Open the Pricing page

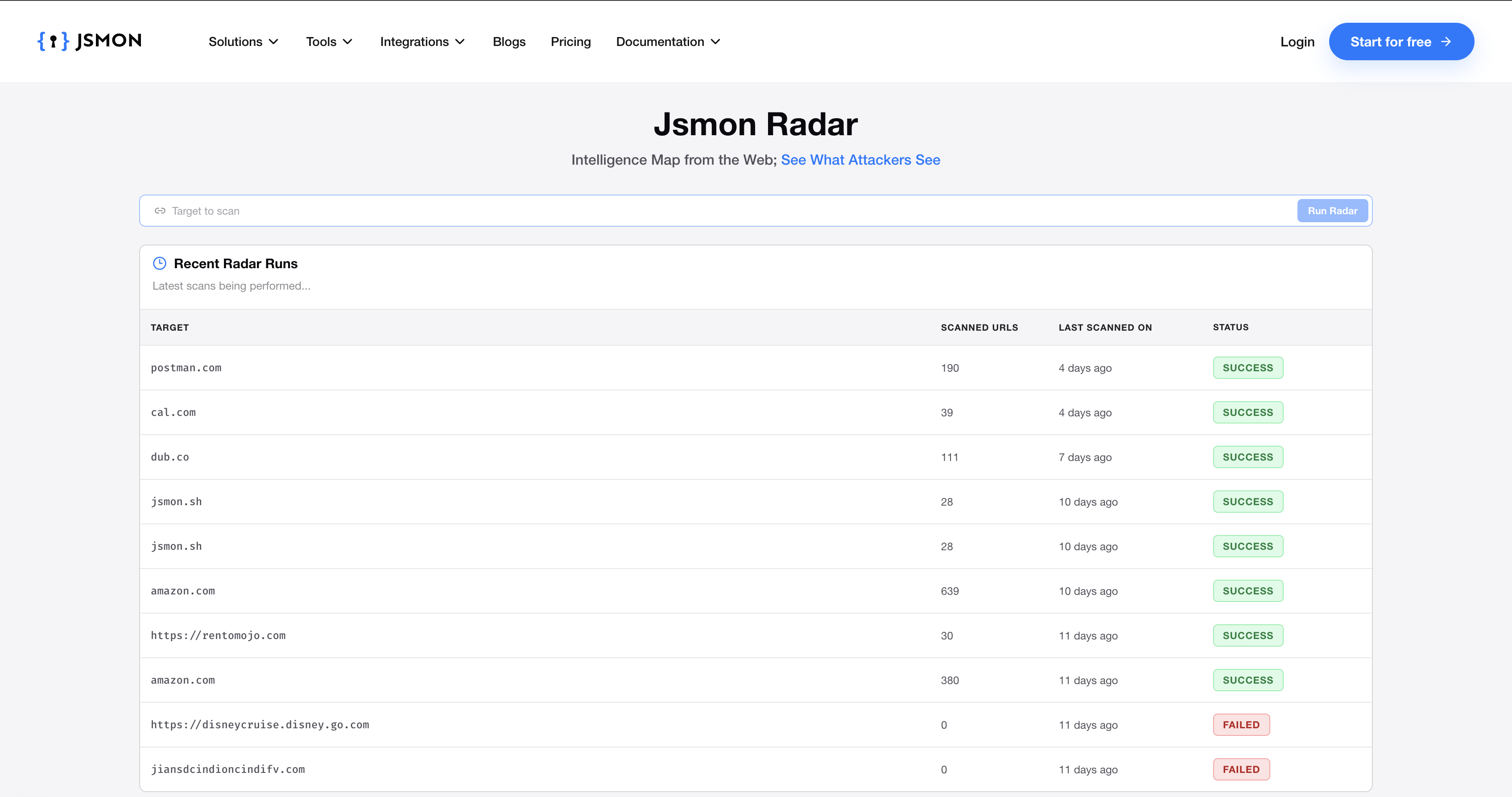click(x=570, y=42)
